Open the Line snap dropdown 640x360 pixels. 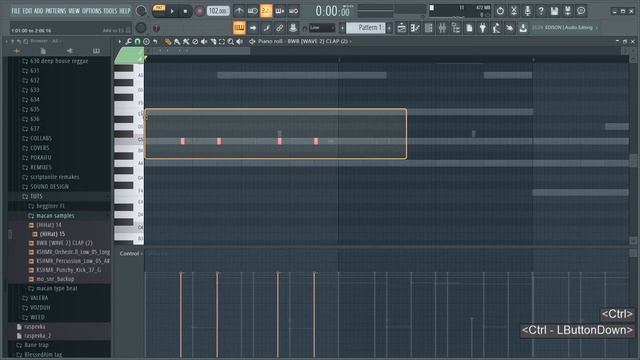[x=321, y=28]
